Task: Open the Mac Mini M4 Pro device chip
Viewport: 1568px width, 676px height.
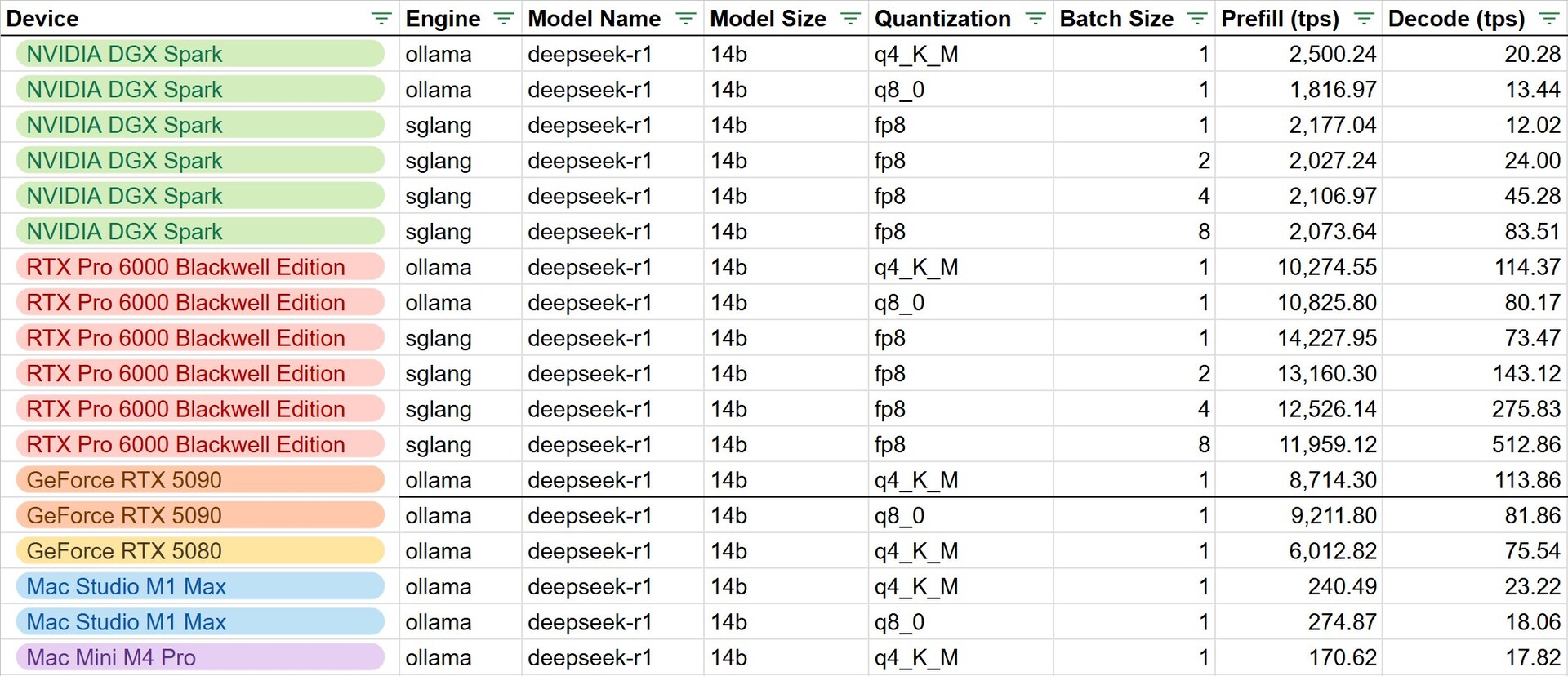Action: [x=199, y=658]
